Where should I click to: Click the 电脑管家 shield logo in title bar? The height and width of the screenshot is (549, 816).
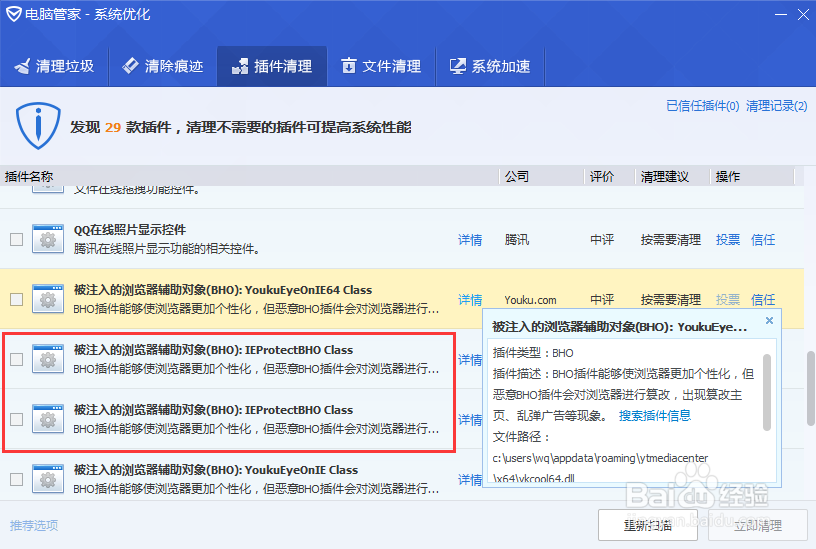pos(14,14)
